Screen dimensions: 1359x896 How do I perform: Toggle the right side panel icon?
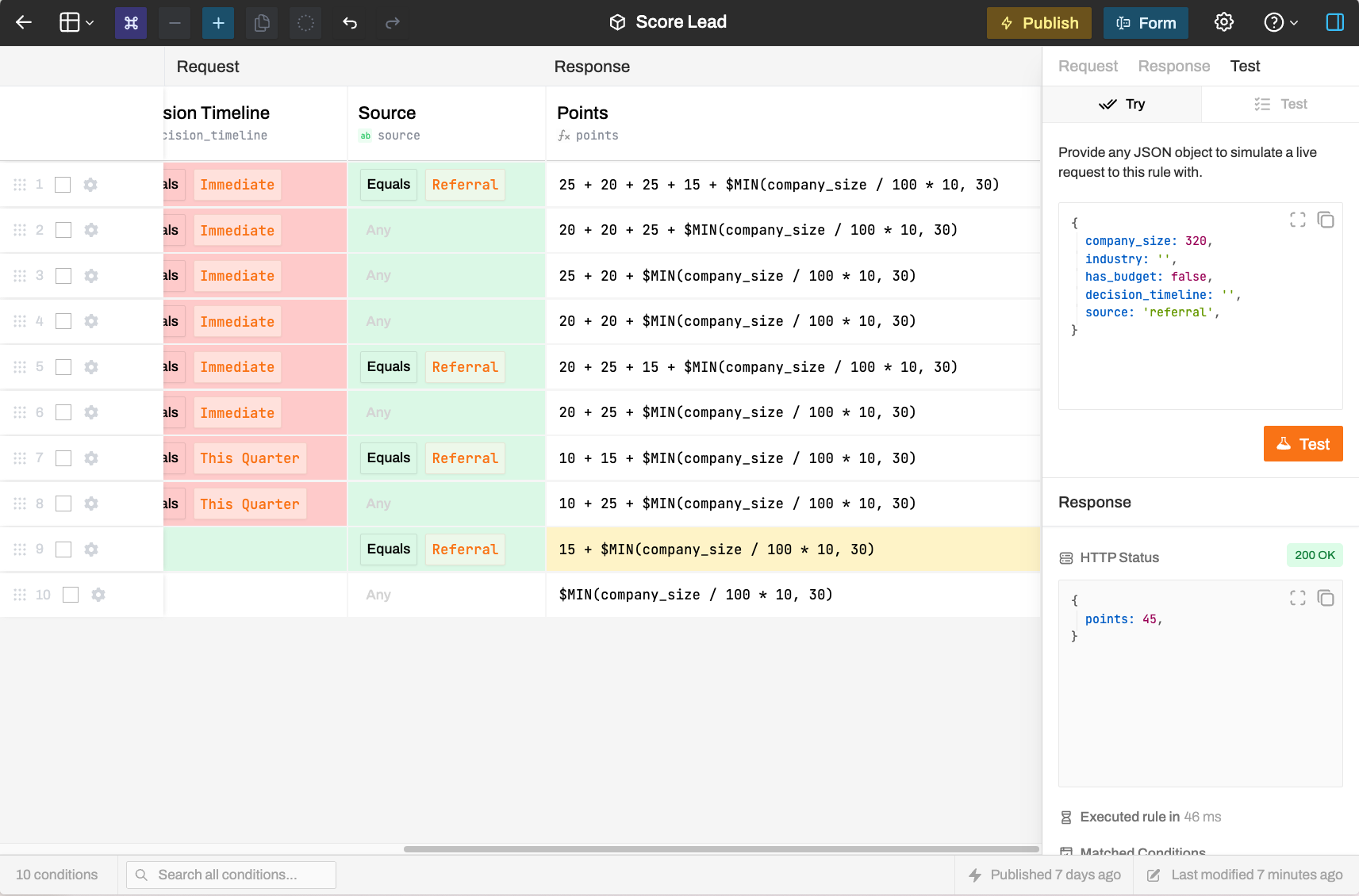(x=1334, y=23)
